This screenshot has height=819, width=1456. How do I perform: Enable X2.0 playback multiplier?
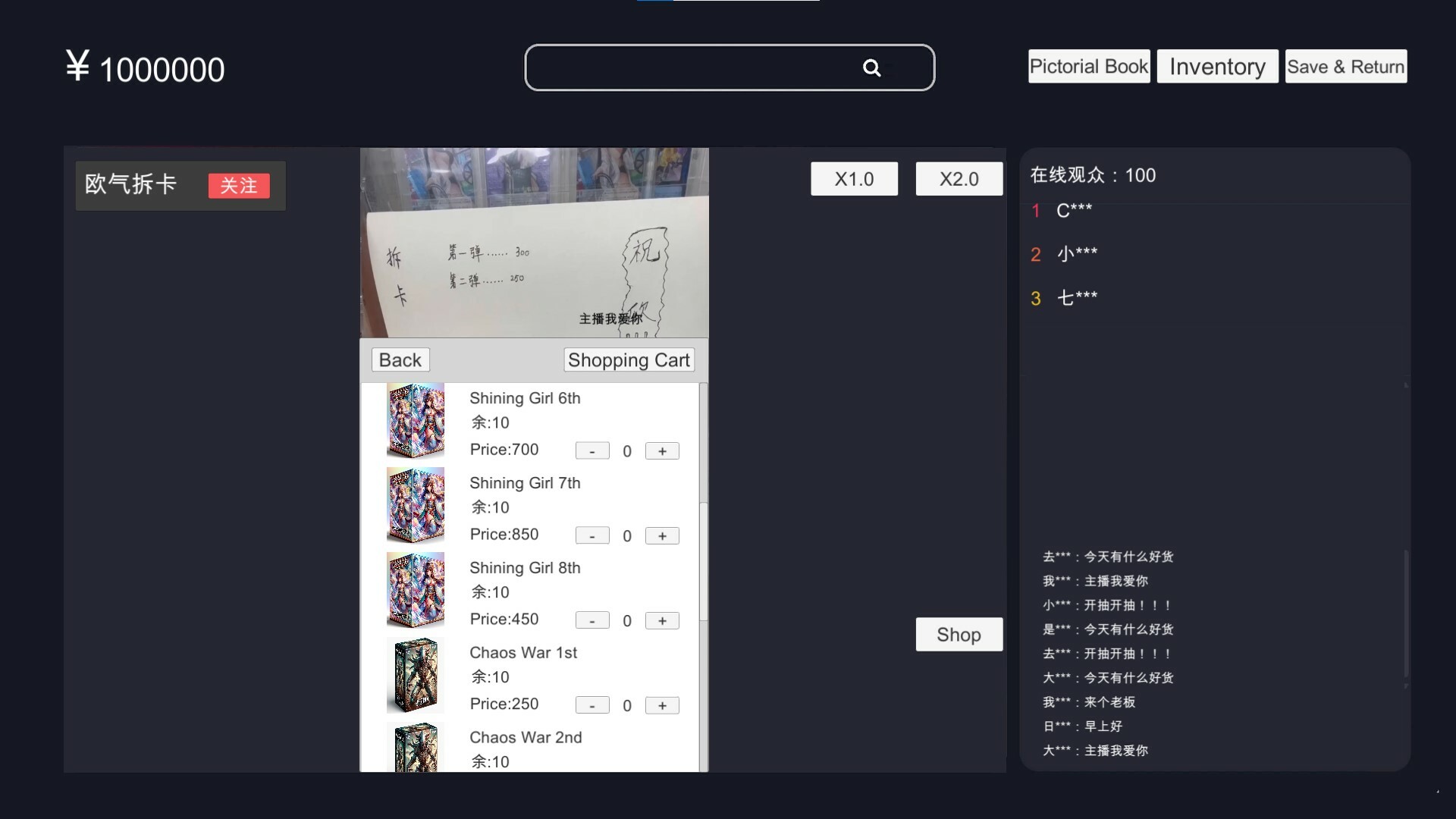click(x=959, y=179)
